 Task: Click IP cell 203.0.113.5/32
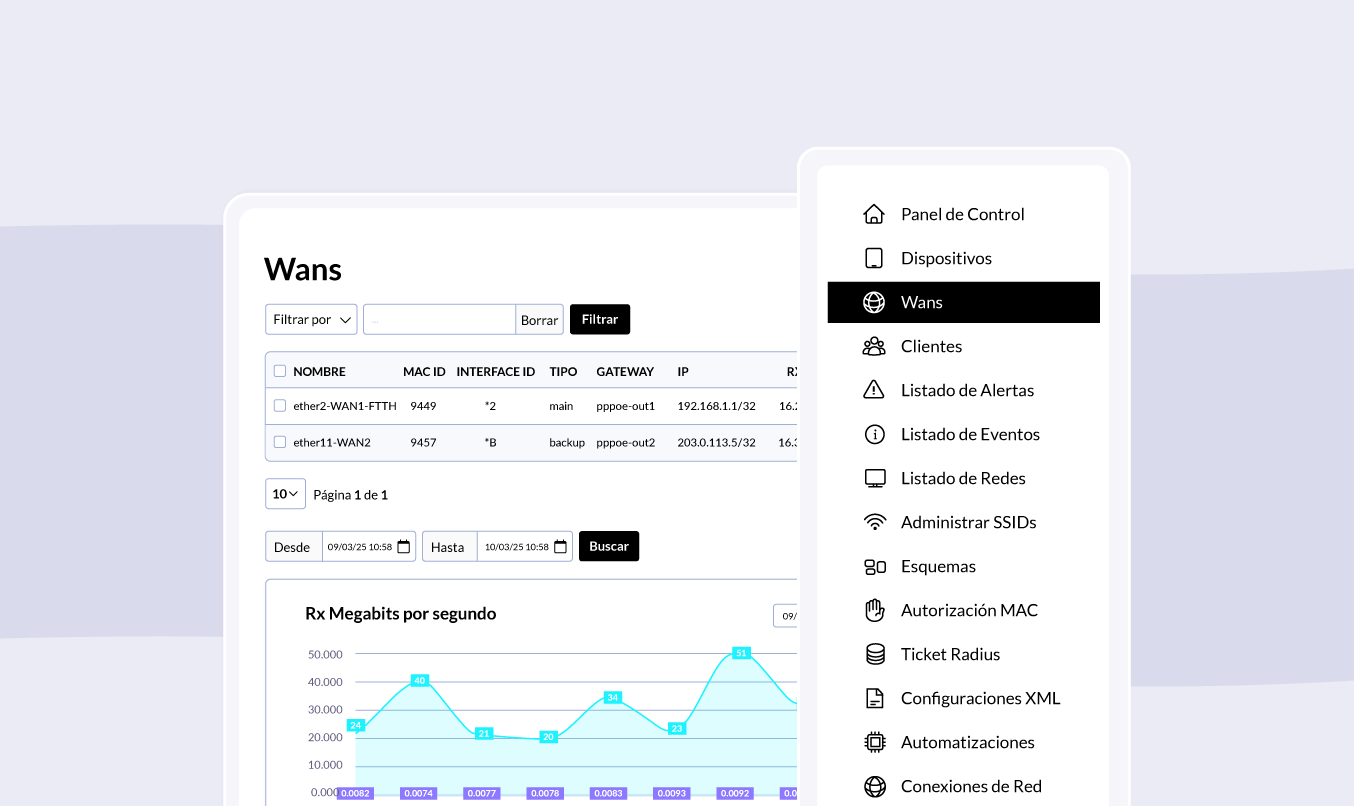click(716, 442)
